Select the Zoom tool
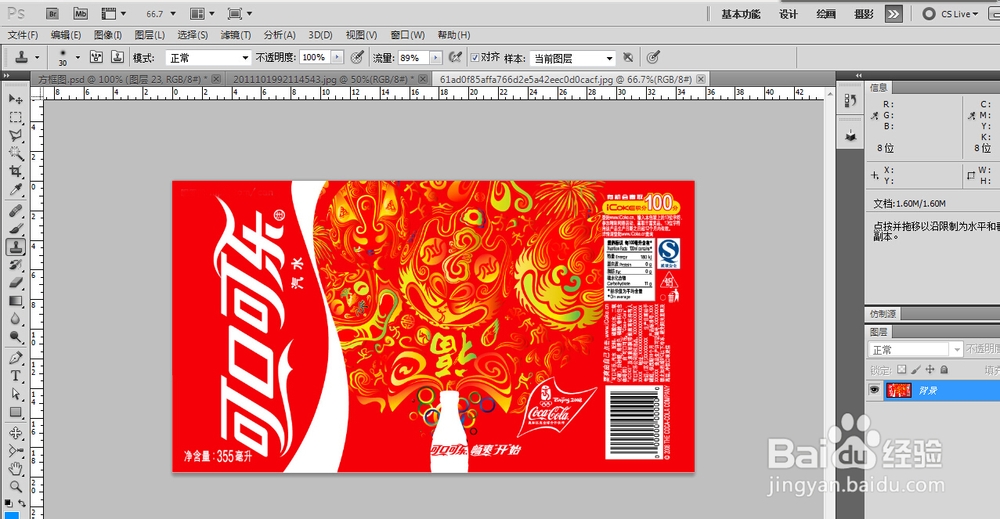The width and height of the screenshot is (1000, 519). (15, 487)
